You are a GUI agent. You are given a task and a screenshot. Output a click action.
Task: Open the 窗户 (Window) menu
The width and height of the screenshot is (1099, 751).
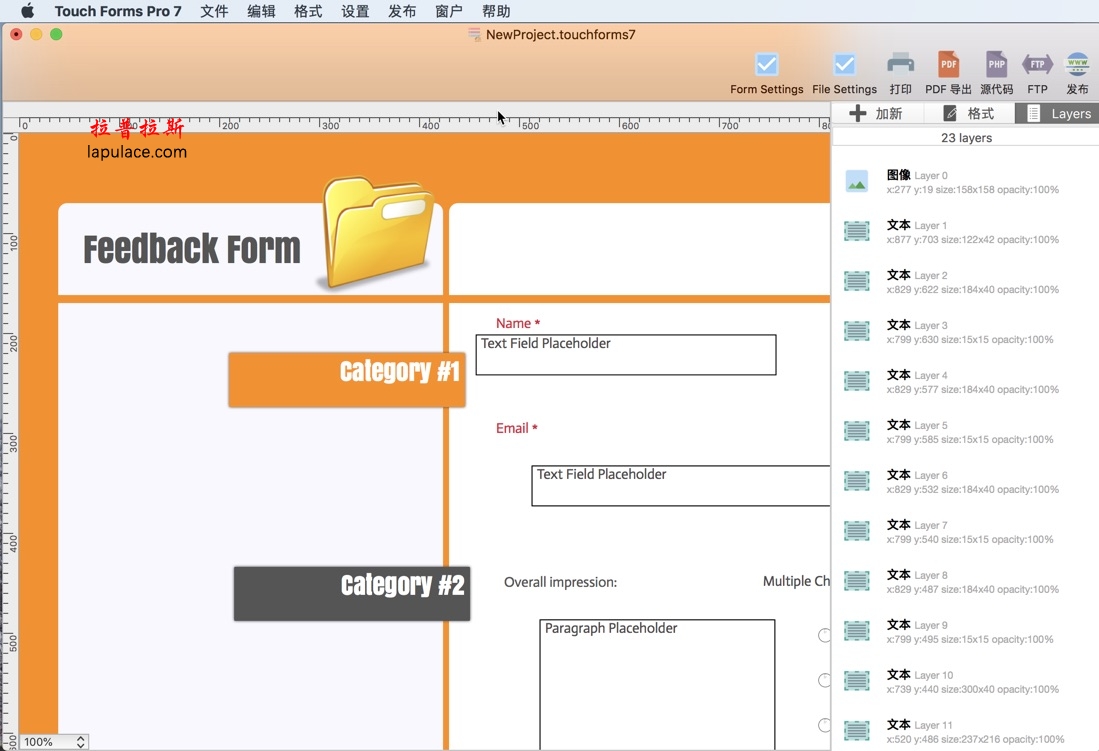point(449,11)
